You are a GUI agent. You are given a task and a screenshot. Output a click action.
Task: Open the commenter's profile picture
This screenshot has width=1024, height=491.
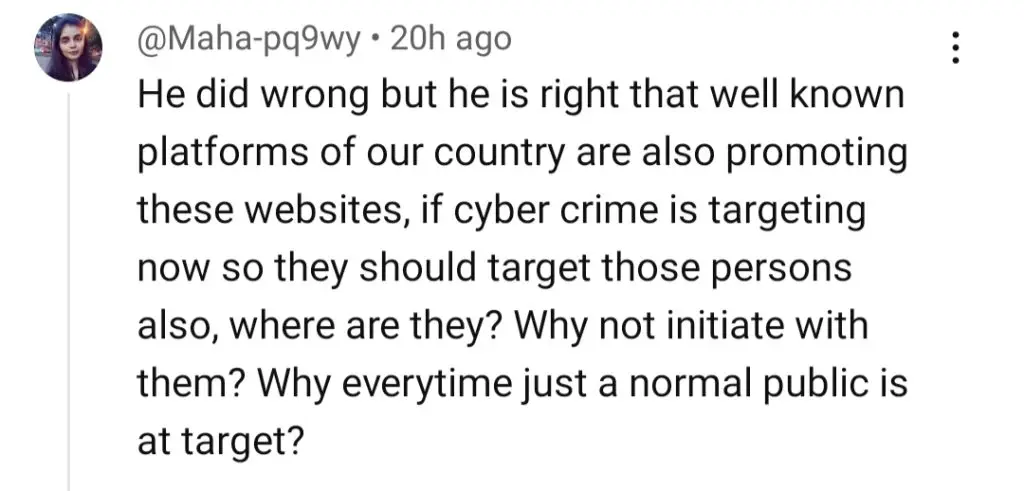click(x=69, y=48)
